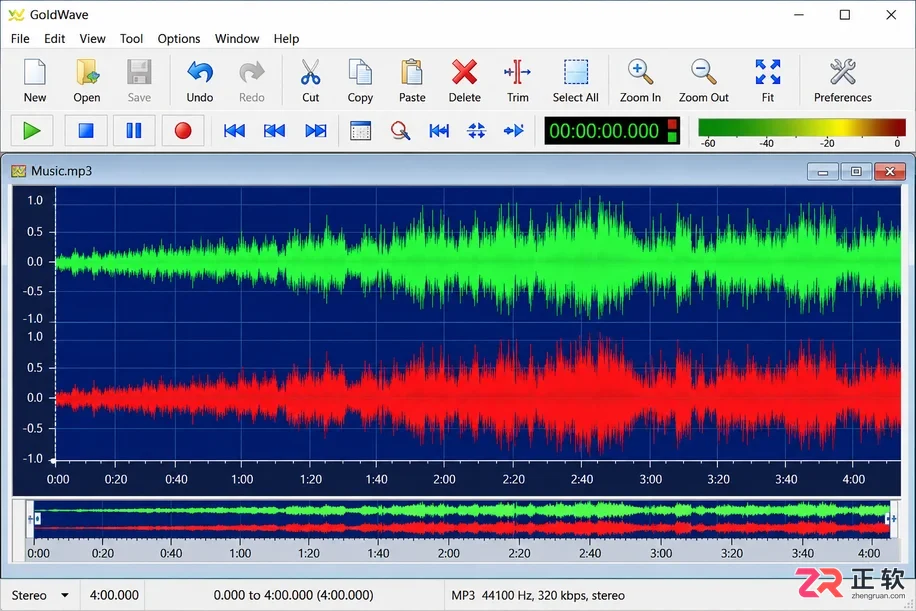Rewind with the double-left arrow button
The height and width of the screenshot is (611, 916).
[274, 130]
